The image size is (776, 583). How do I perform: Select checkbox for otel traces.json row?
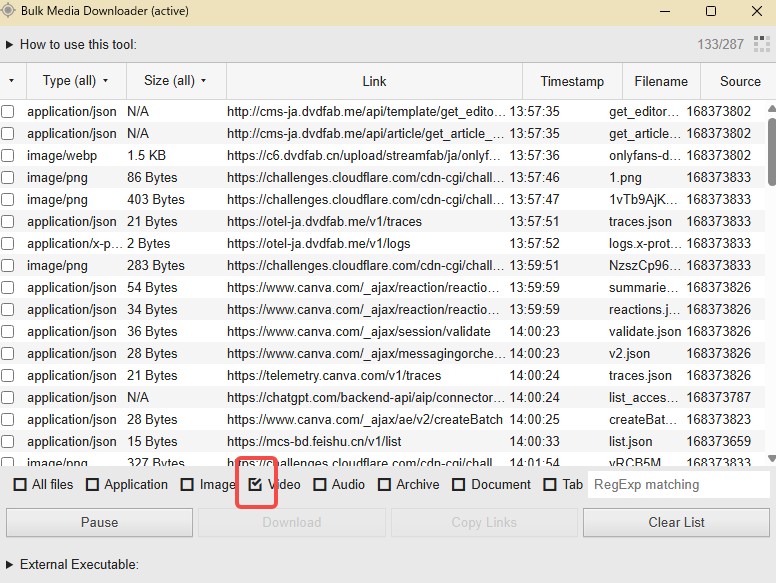[x=7, y=222]
